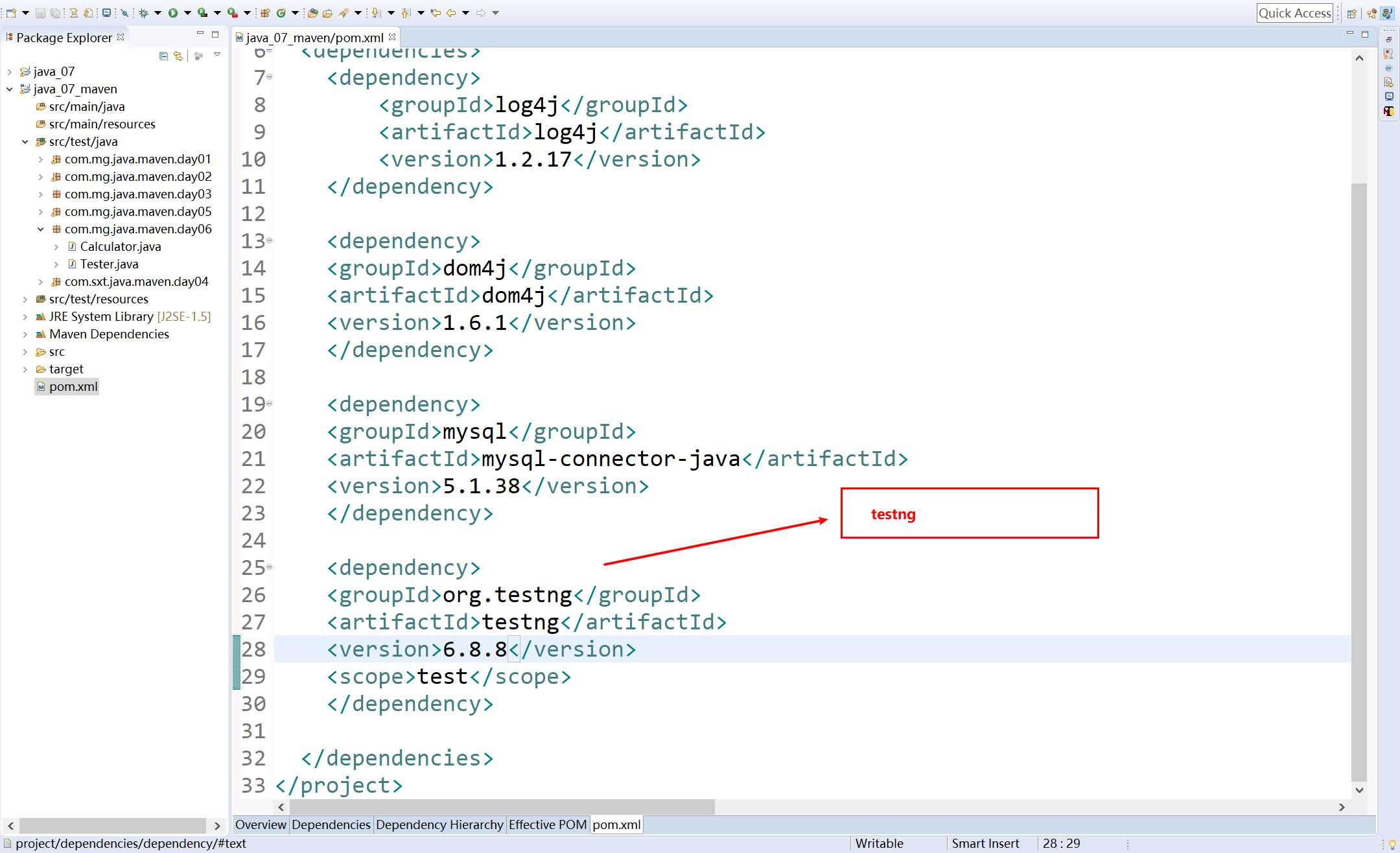Toggle java_07 project tree node
The width and height of the screenshot is (1400, 853).
click(x=11, y=71)
